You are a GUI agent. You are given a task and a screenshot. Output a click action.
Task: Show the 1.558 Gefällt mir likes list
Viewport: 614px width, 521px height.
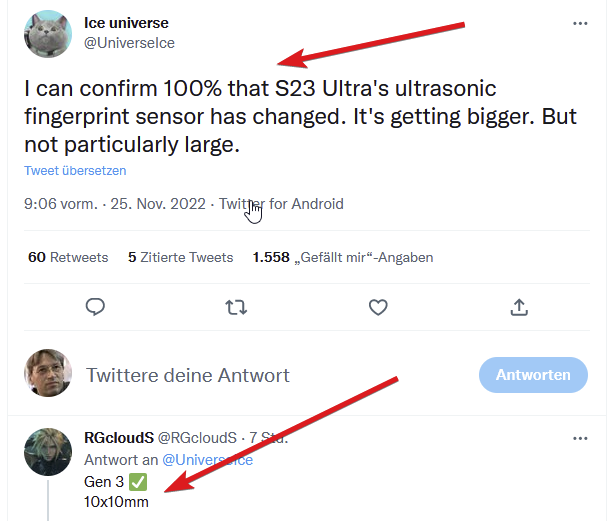pos(343,257)
